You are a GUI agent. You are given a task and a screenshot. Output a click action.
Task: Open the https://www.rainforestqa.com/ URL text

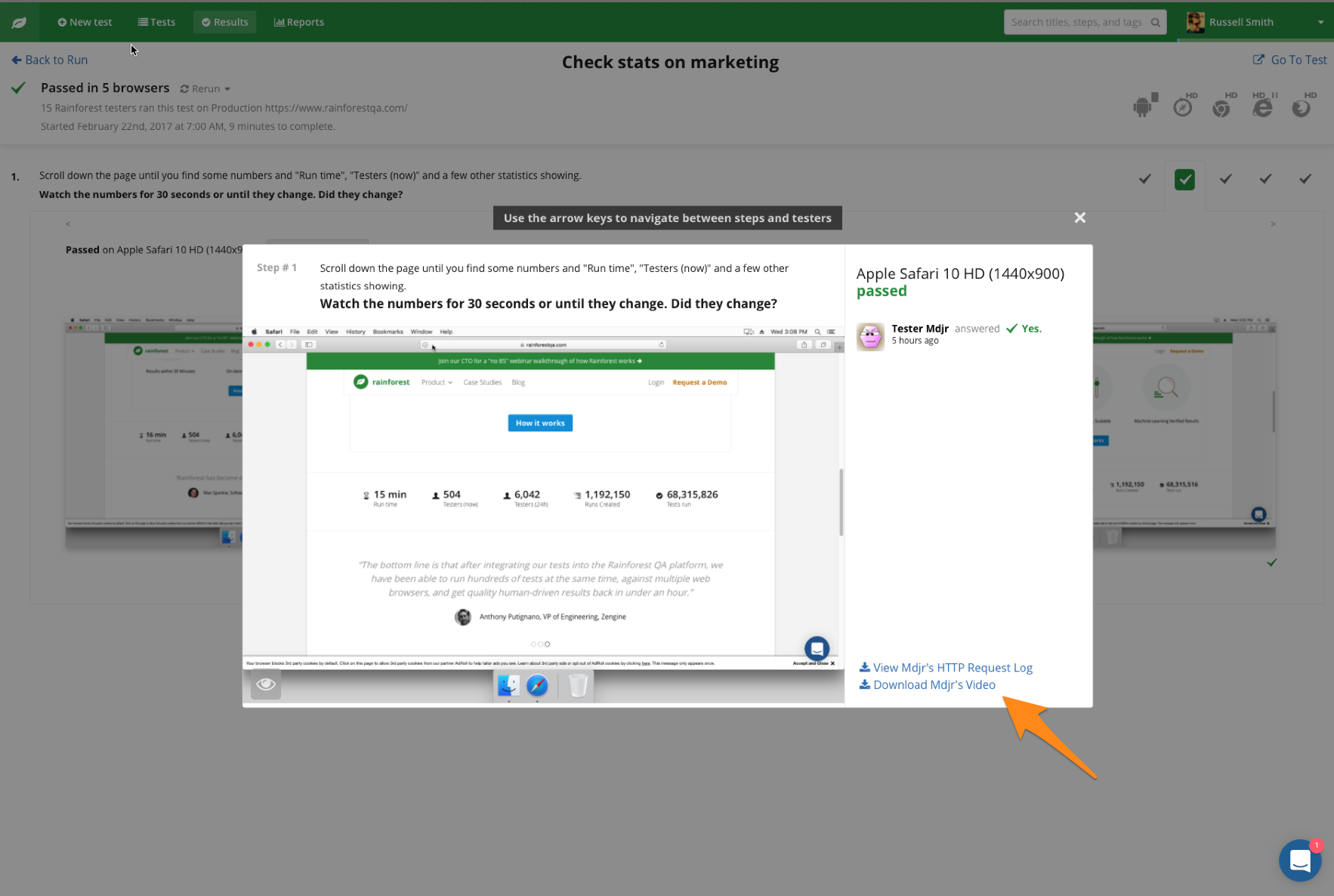pyautogui.click(x=336, y=108)
